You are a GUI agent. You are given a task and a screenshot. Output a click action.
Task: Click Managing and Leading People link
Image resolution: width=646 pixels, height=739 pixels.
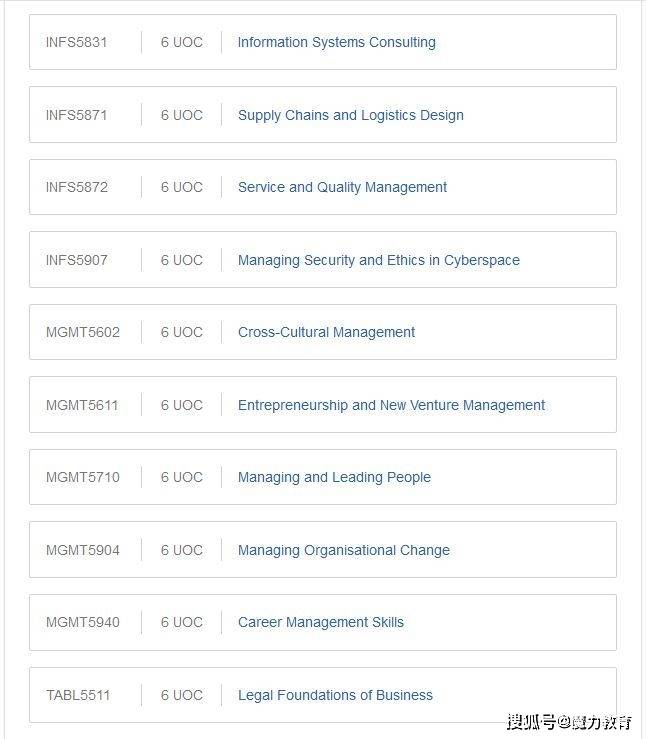pyautogui.click(x=334, y=477)
